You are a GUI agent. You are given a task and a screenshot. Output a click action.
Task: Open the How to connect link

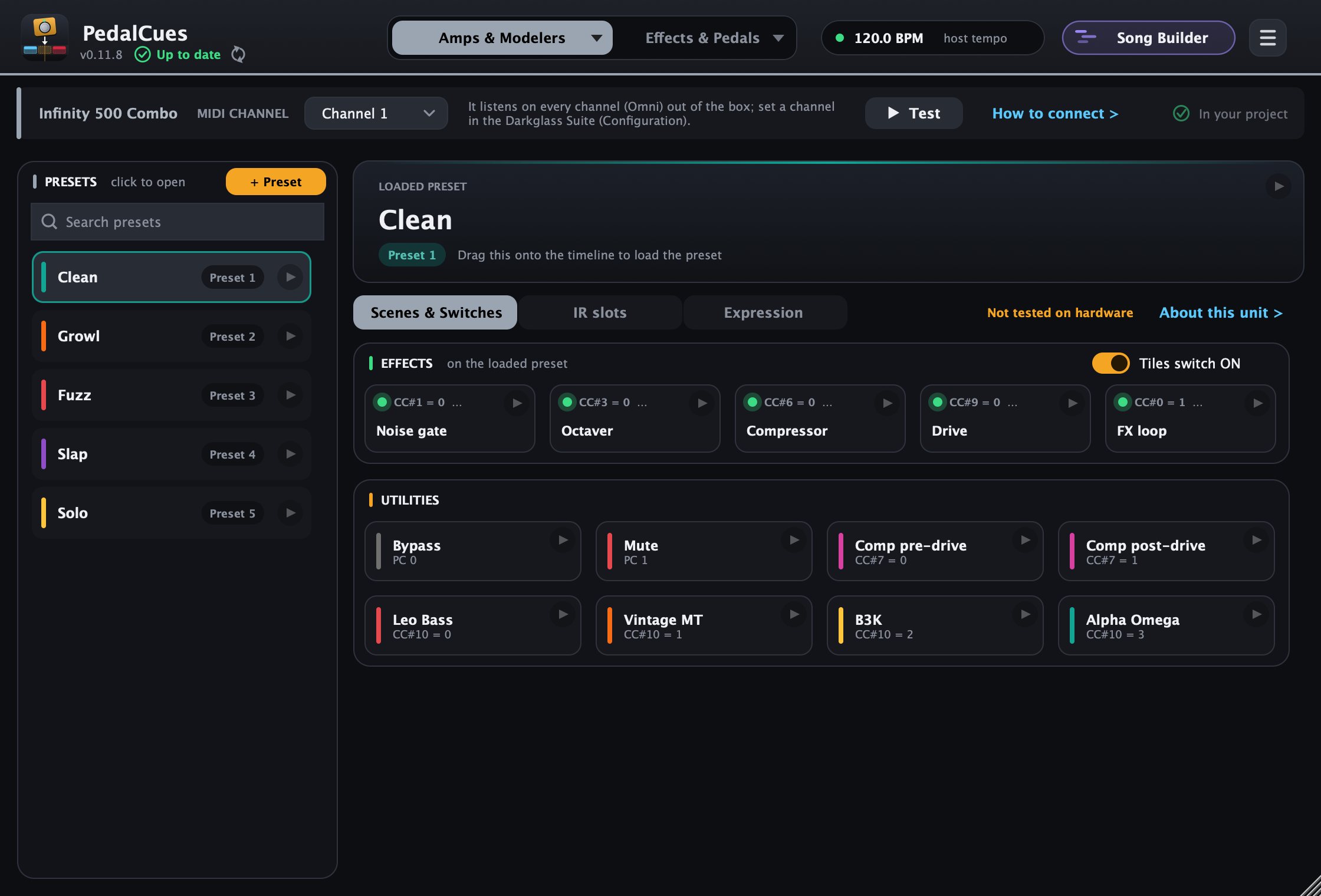(x=1055, y=113)
